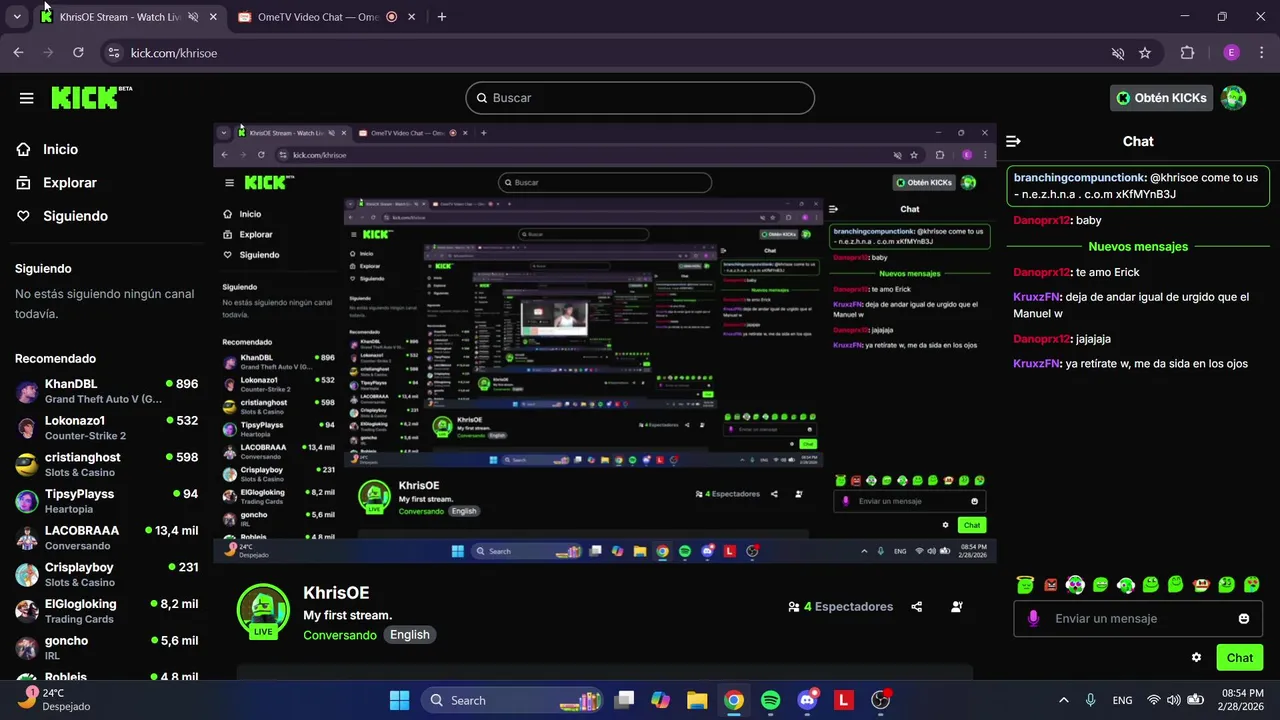1280x720 pixels.
Task: Click the taskbar Search box
Action: pos(513,700)
